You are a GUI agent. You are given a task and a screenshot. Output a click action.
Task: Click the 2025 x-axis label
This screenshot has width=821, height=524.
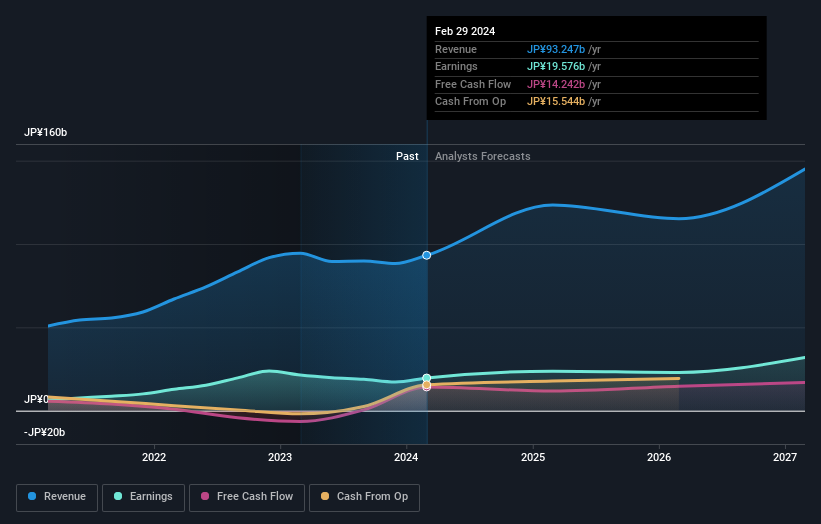pos(533,457)
